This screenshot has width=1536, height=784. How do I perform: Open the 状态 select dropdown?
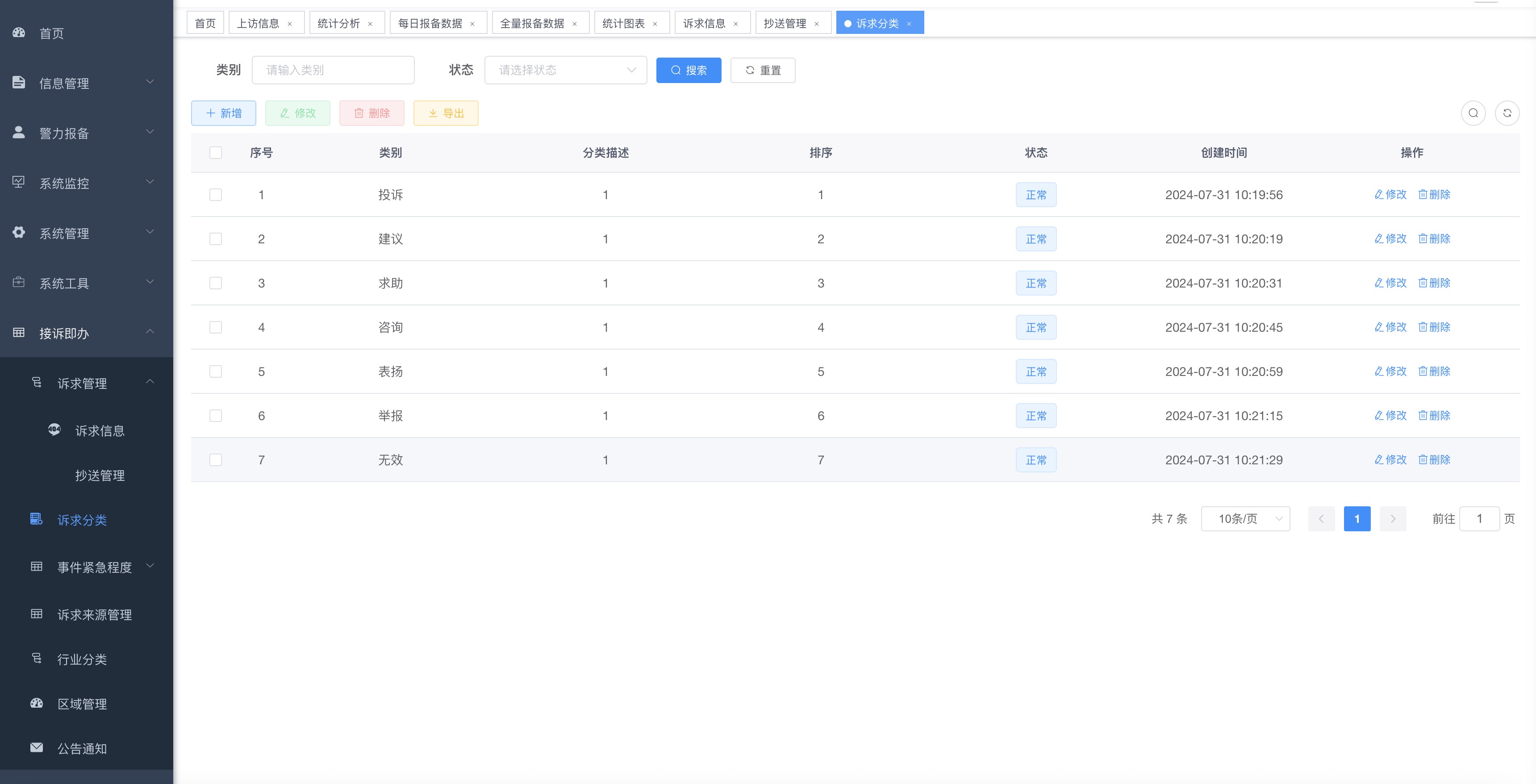566,71
